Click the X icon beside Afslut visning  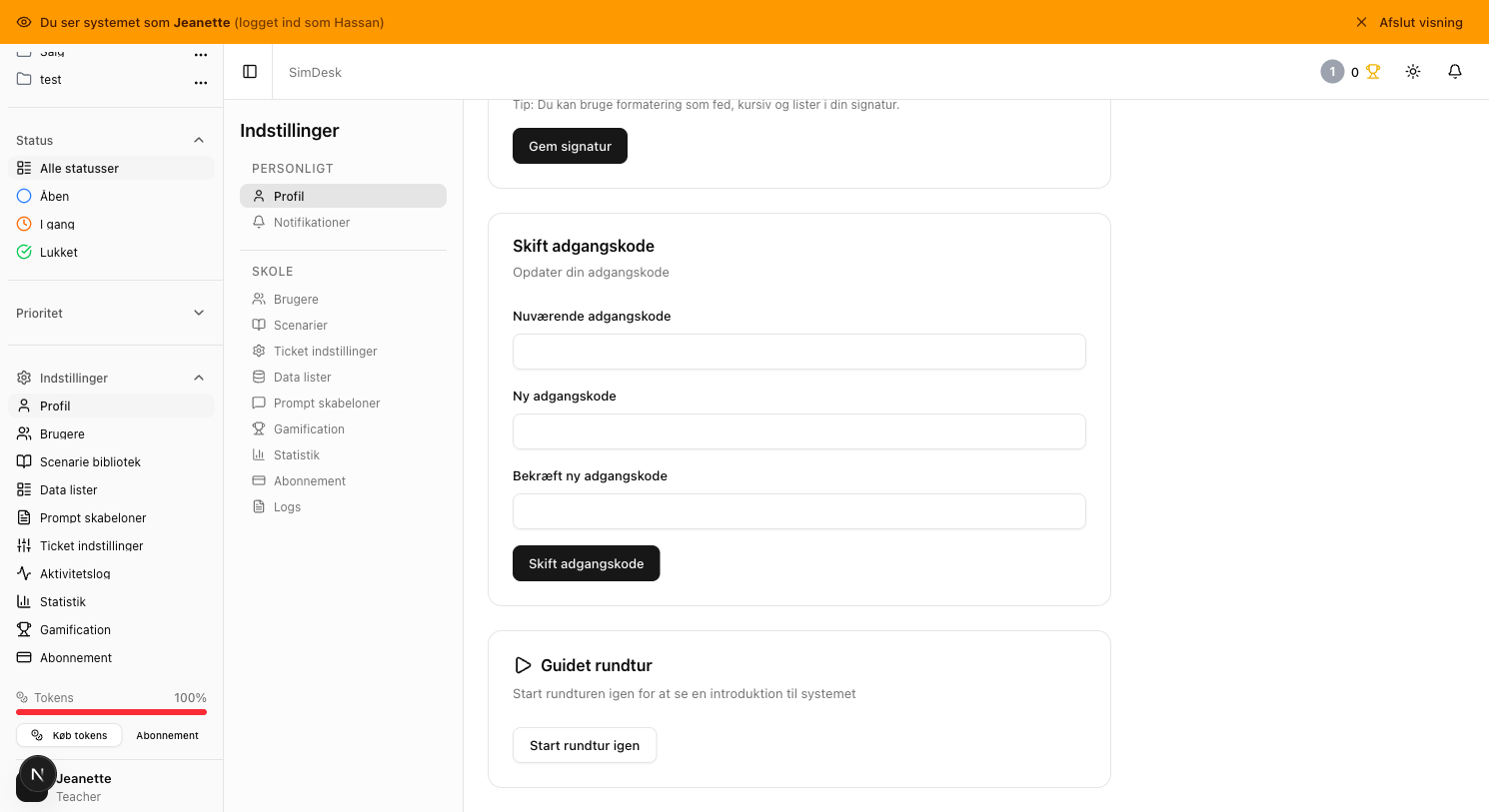pos(1361,22)
